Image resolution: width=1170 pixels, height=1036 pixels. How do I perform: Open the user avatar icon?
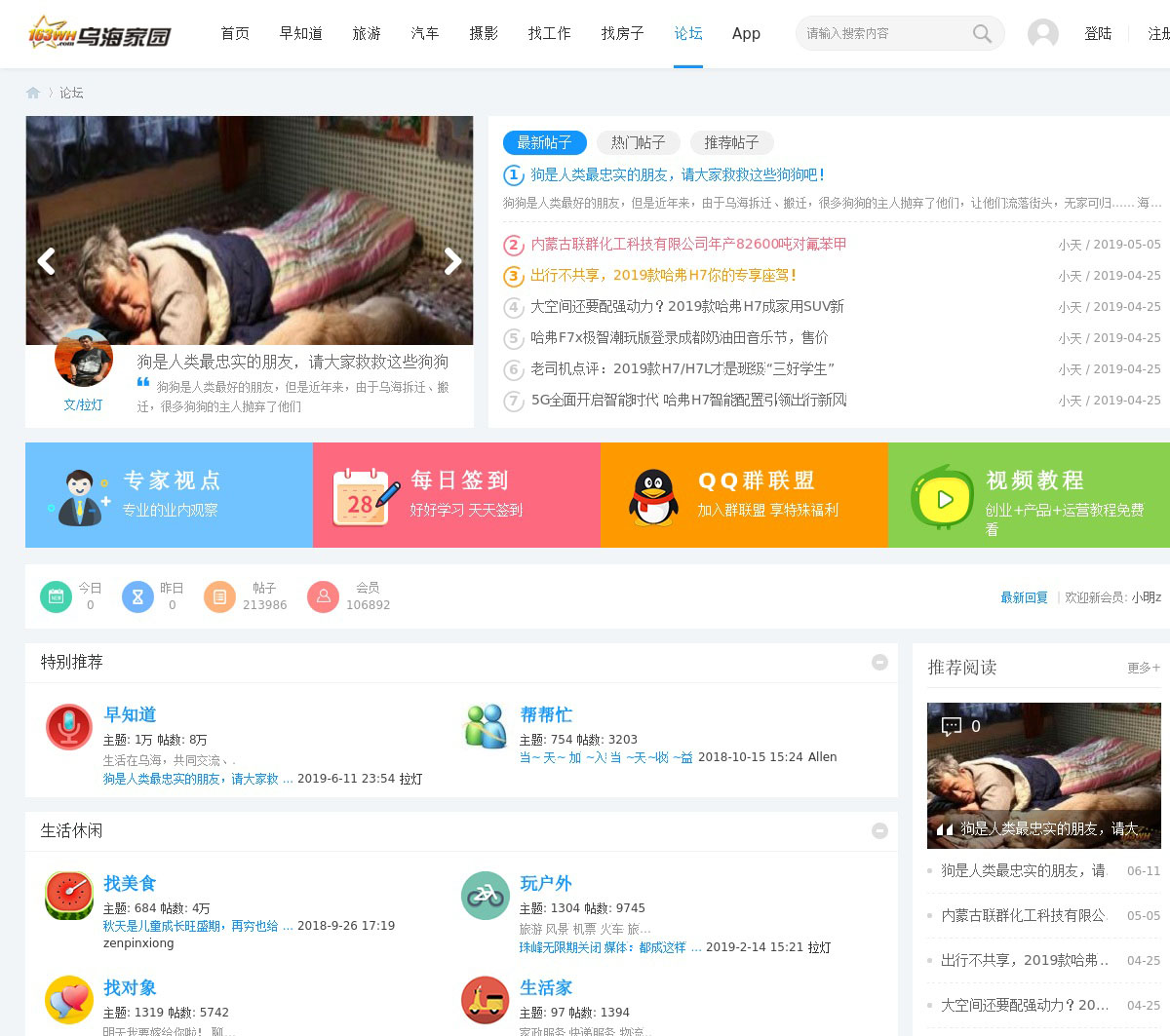tap(1043, 34)
